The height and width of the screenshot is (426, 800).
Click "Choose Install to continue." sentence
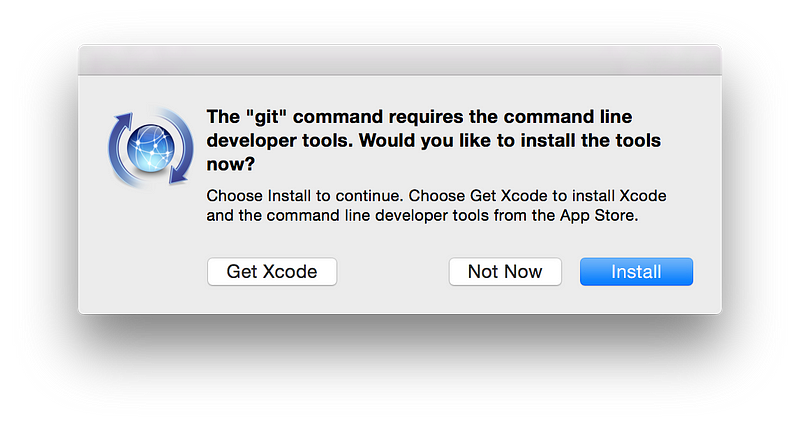pyautogui.click(x=305, y=194)
